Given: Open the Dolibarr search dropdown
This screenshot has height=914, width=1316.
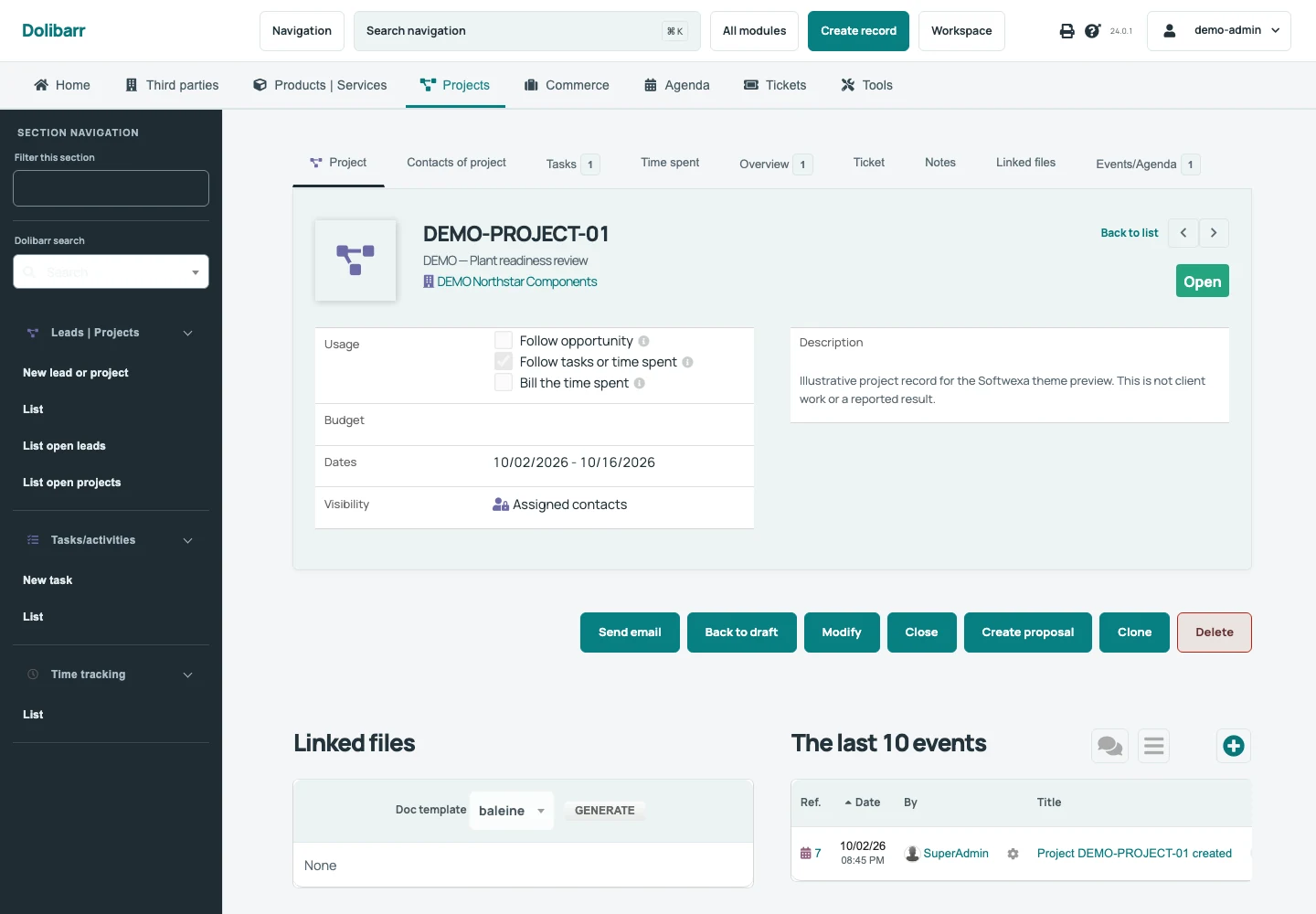Looking at the screenshot, I should tap(111, 271).
